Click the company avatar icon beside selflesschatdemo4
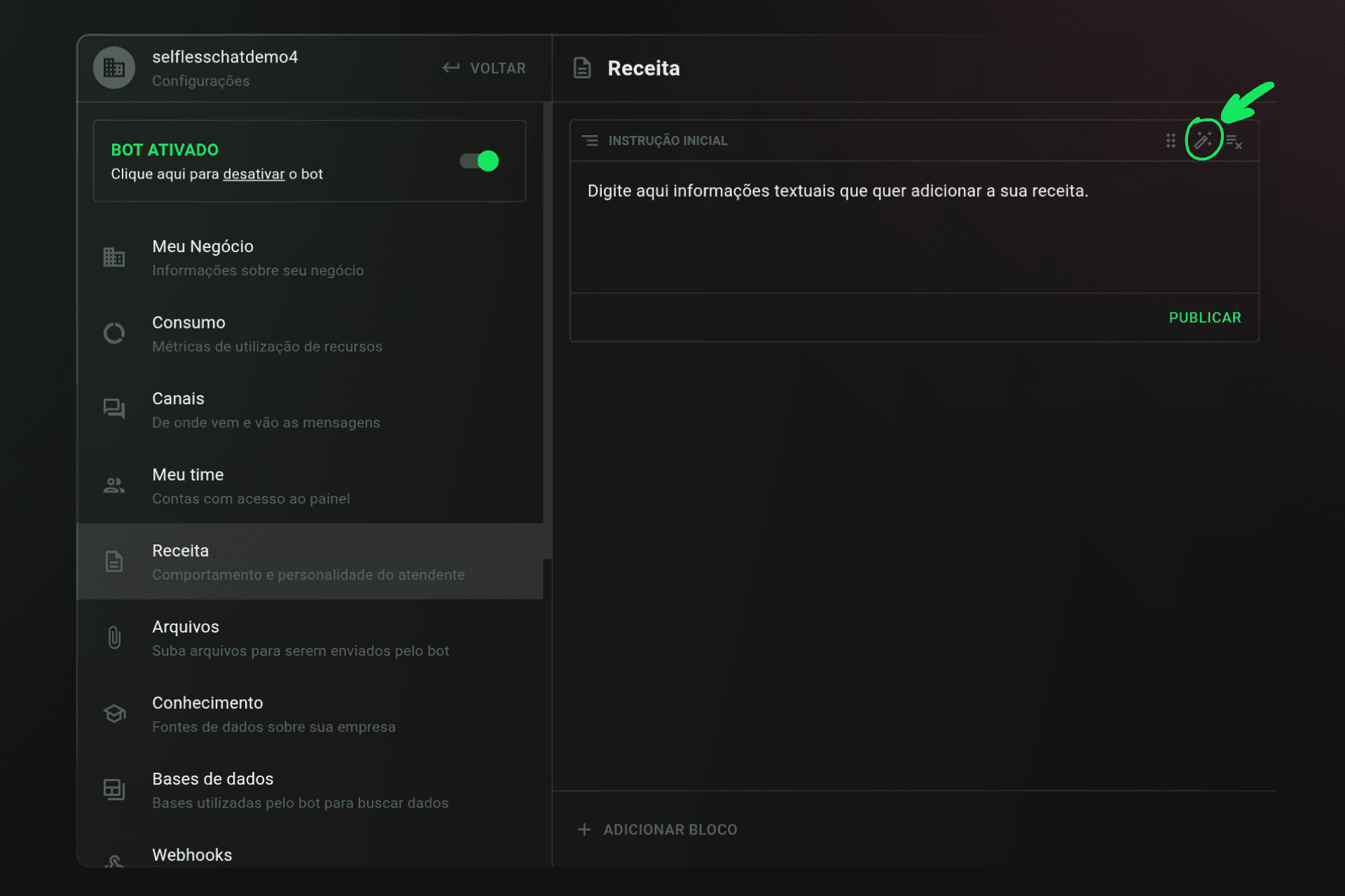The width and height of the screenshot is (1345, 896). coord(114,68)
